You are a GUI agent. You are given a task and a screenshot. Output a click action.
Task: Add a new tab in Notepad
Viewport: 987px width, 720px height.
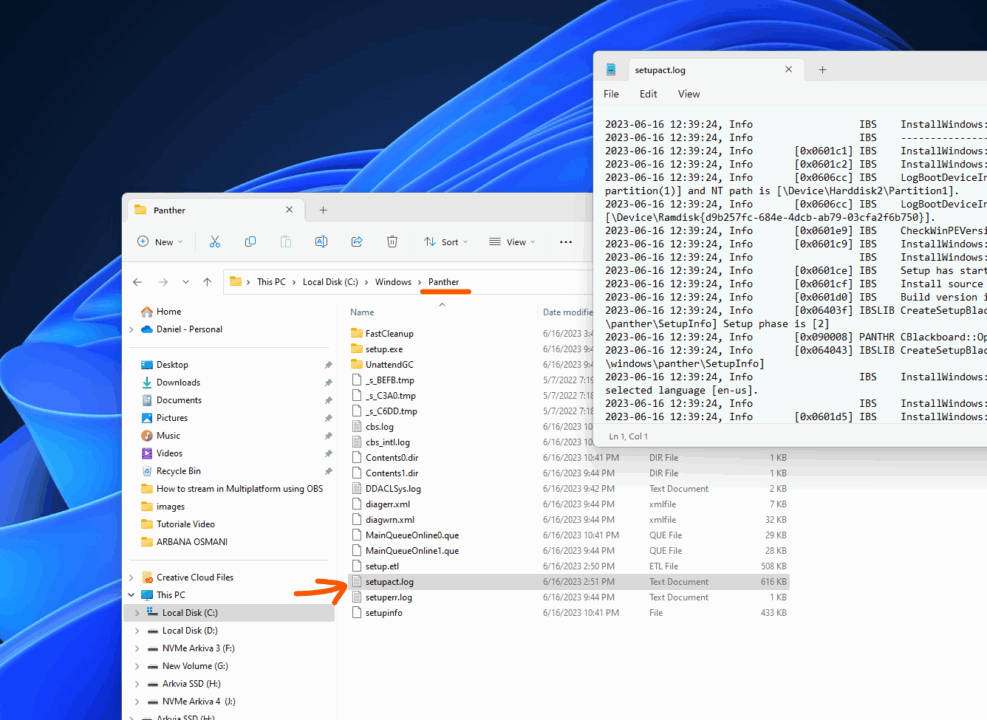[822, 70]
